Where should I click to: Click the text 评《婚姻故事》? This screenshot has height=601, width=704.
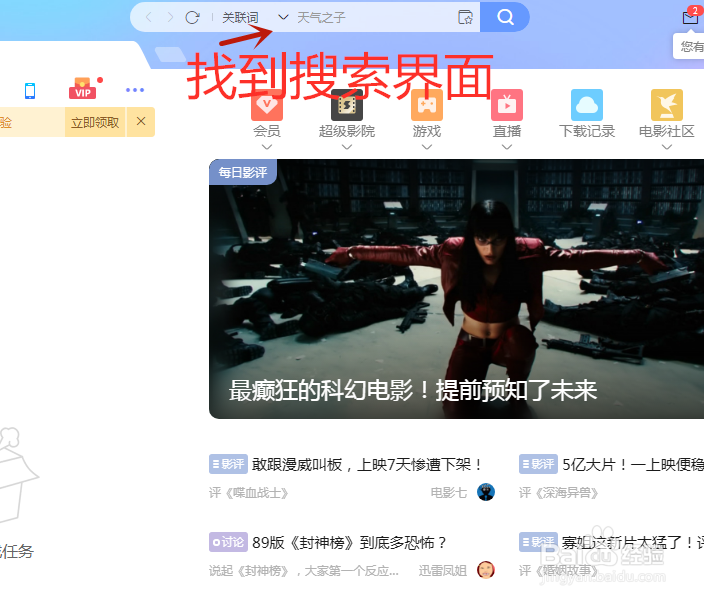pyautogui.click(x=559, y=570)
